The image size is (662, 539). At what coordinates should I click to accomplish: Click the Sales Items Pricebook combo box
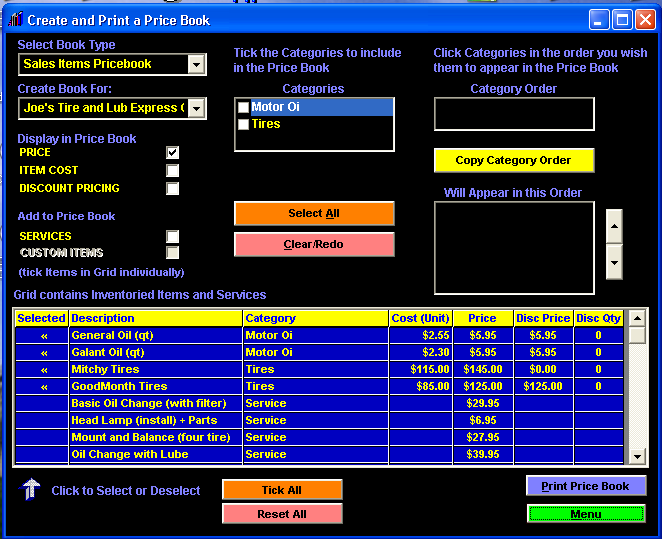[x=112, y=65]
